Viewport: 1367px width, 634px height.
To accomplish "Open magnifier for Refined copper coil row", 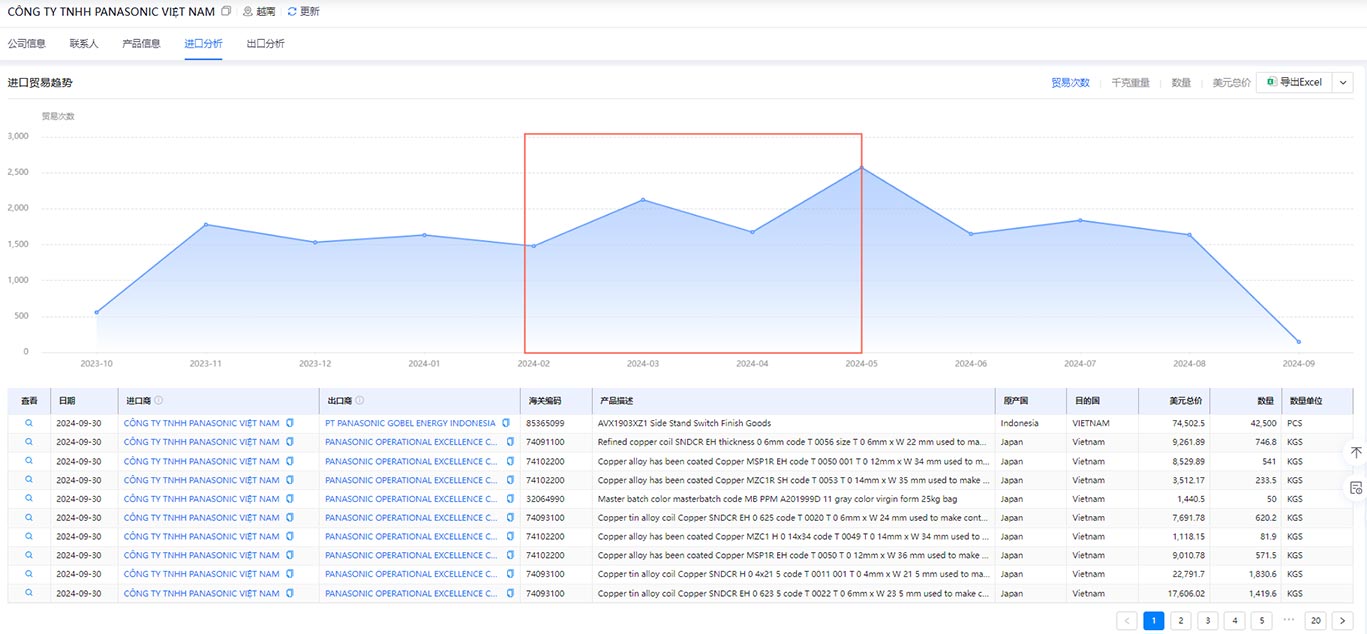I will [29, 442].
